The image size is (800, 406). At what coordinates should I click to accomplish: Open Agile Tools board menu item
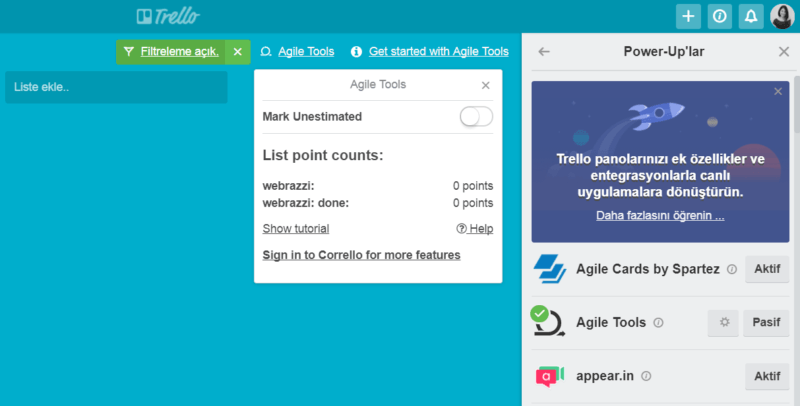[x=297, y=51]
